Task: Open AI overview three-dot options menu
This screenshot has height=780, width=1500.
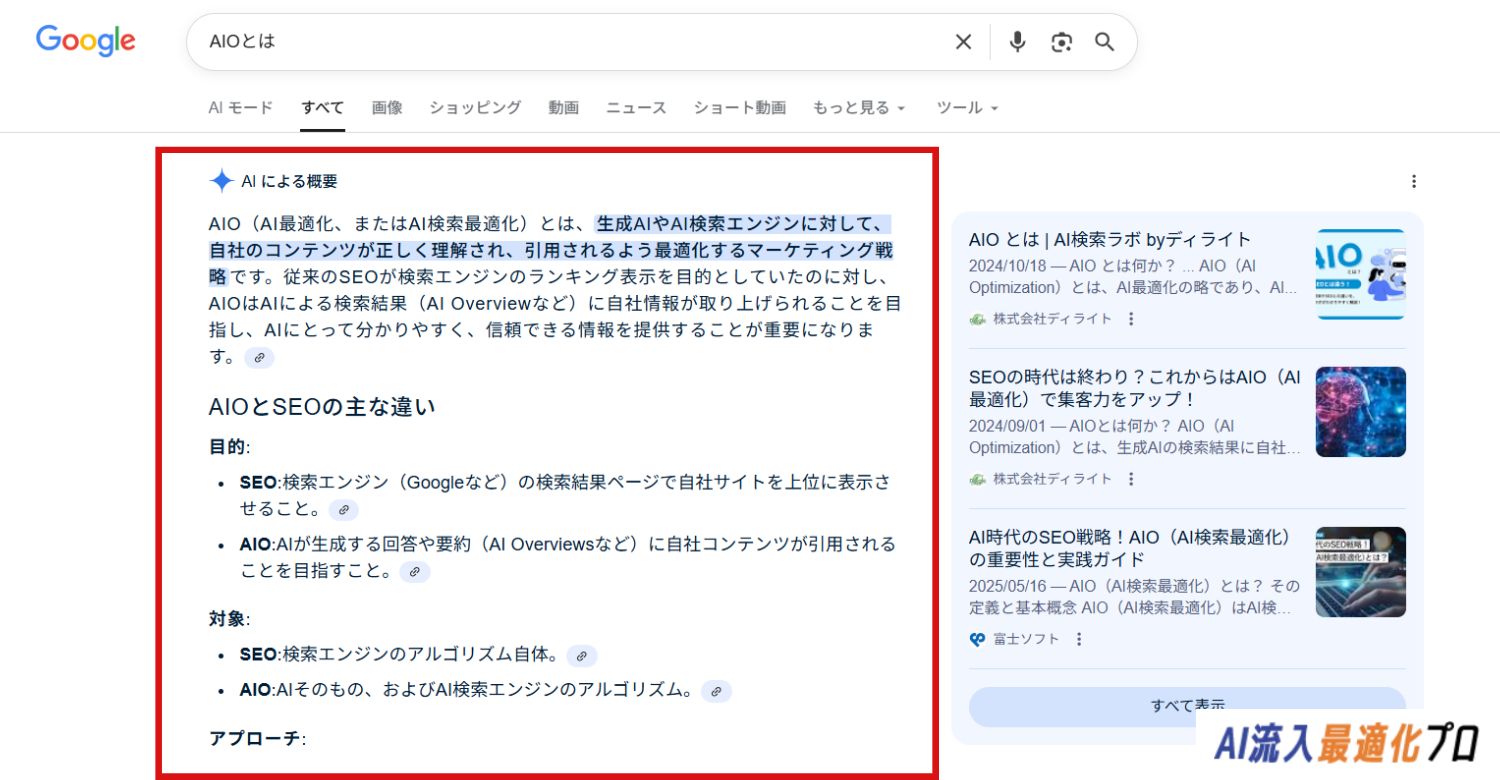Action: (x=1413, y=181)
